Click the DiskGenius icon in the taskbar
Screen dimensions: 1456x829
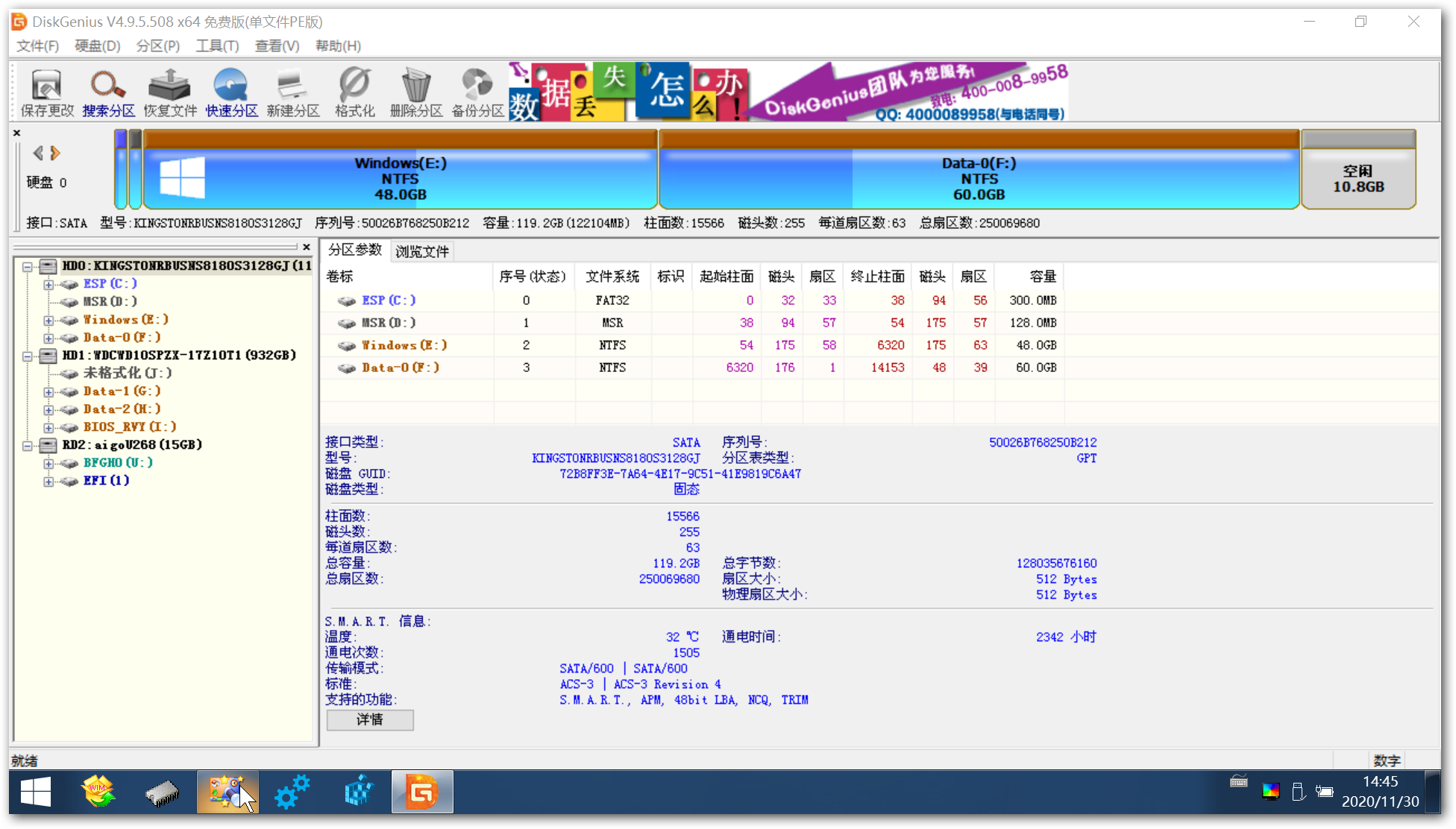(x=422, y=792)
